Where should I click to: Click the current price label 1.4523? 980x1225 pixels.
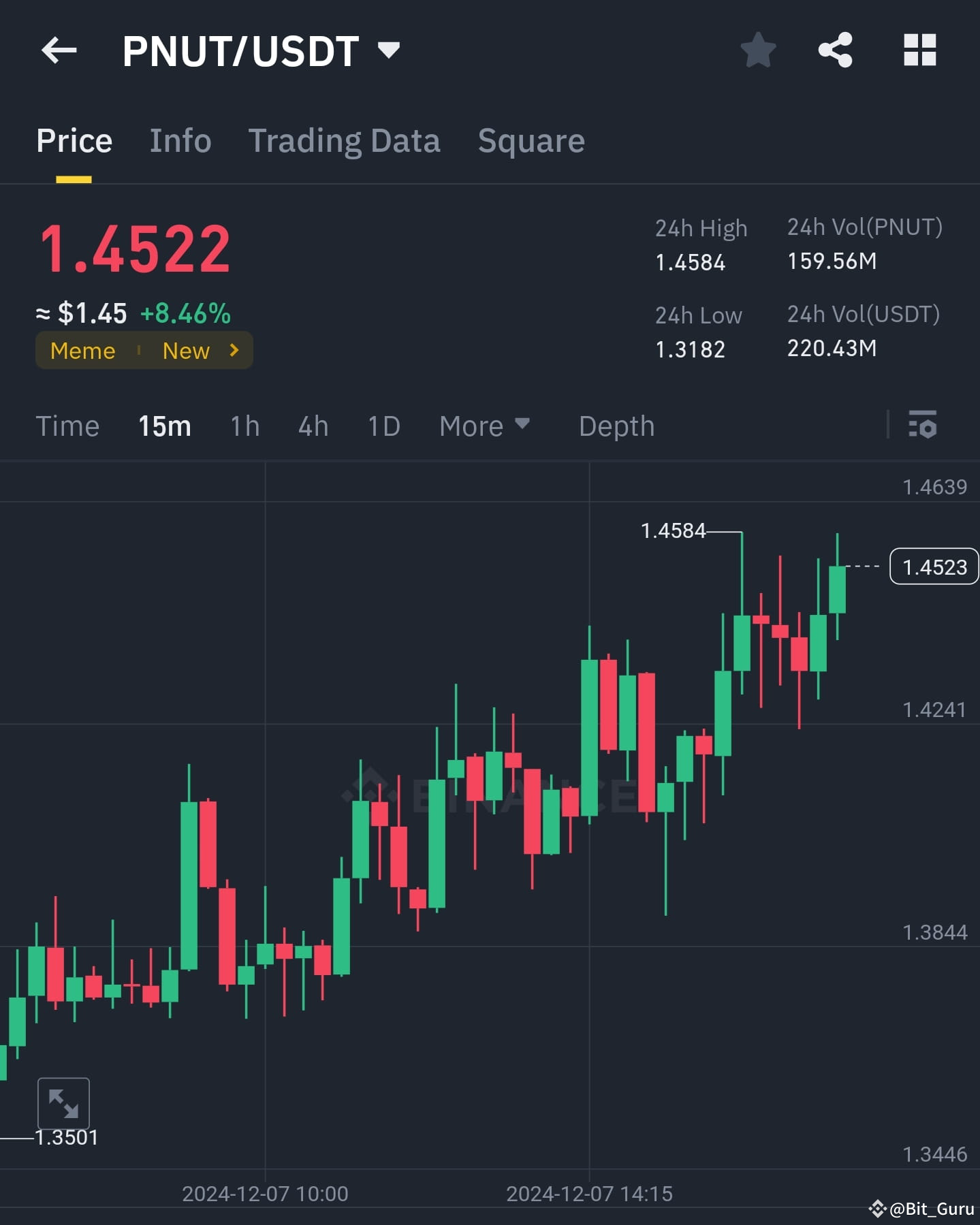tap(934, 566)
